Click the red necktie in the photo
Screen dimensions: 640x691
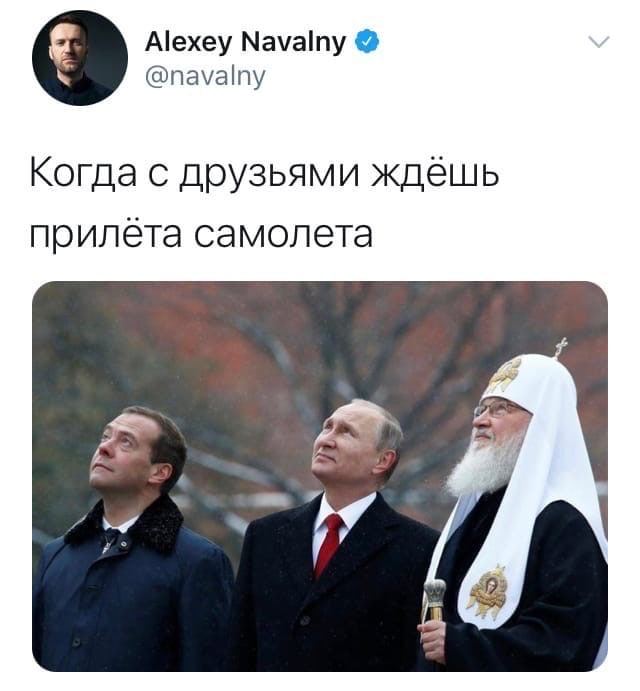tap(328, 545)
